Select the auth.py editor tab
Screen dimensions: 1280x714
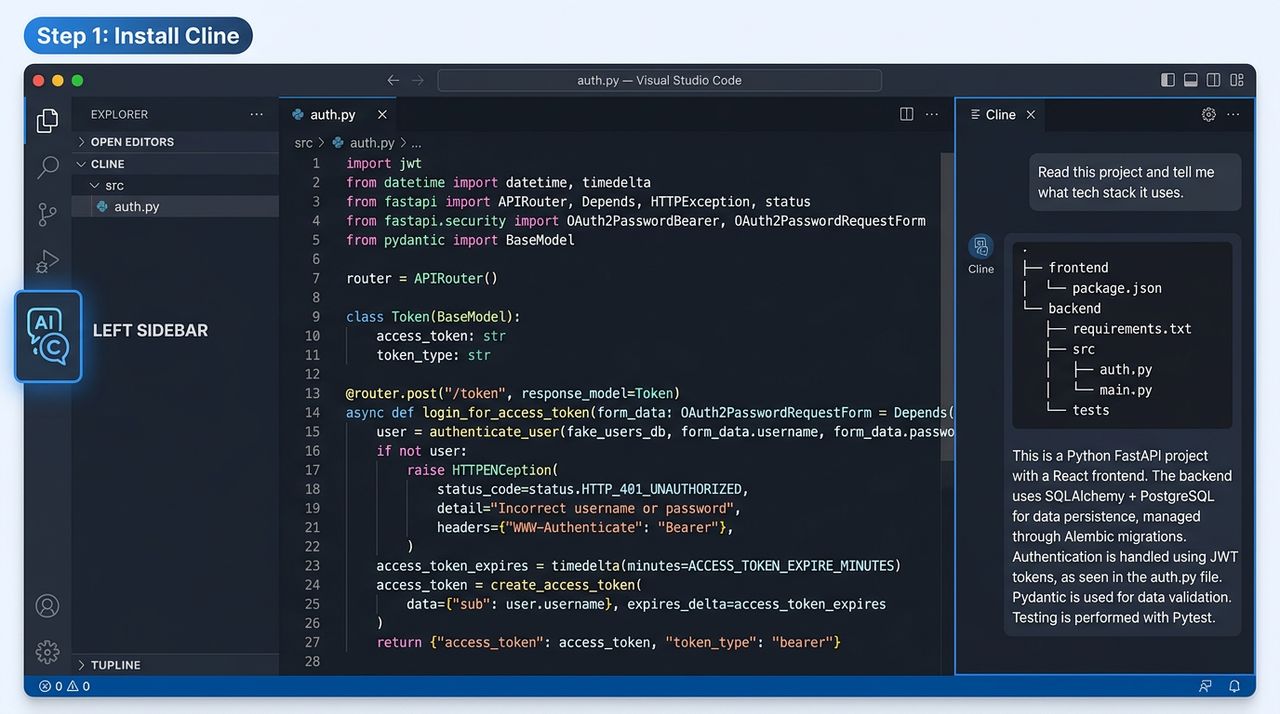coord(338,114)
